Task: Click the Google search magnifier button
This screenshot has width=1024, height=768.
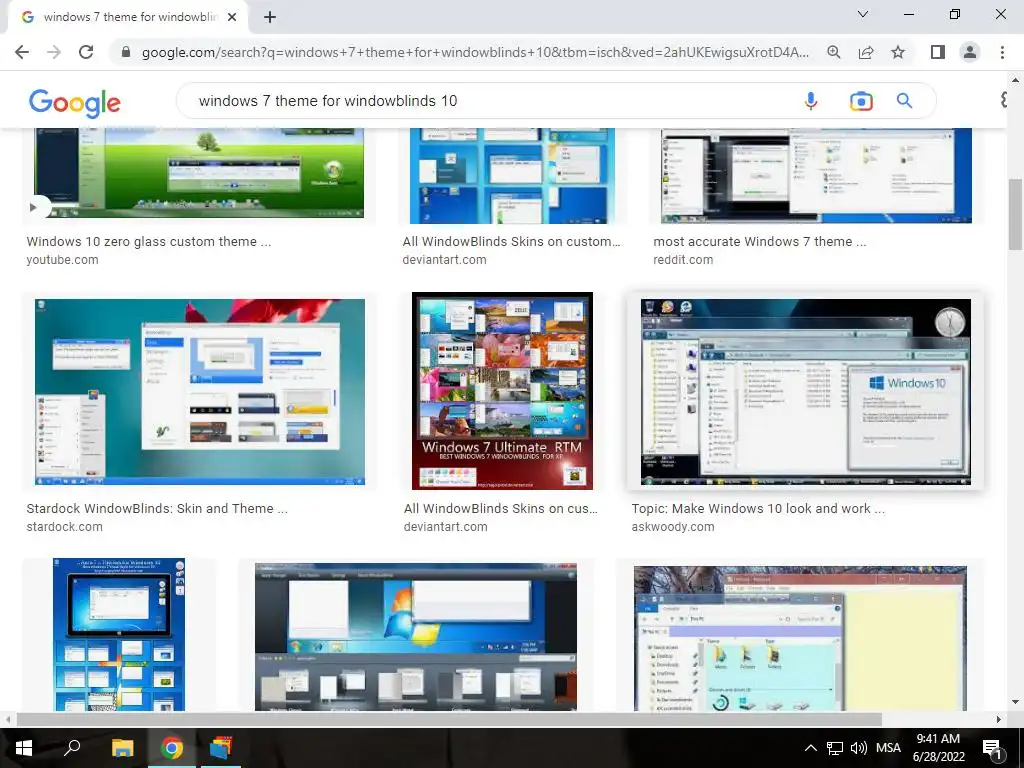Action: coord(904,101)
